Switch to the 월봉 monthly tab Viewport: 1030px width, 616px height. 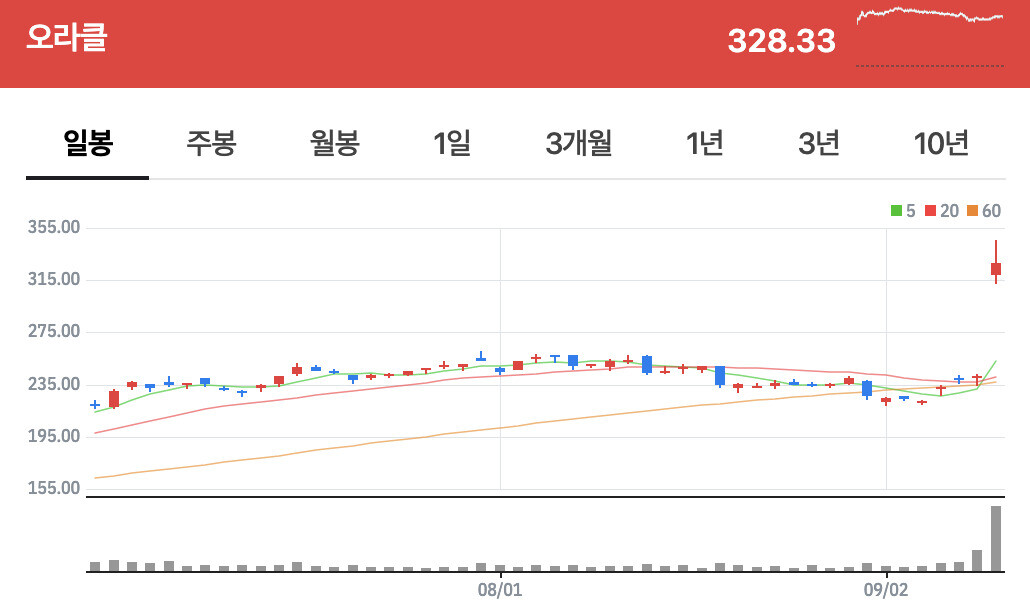pos(334,143)
